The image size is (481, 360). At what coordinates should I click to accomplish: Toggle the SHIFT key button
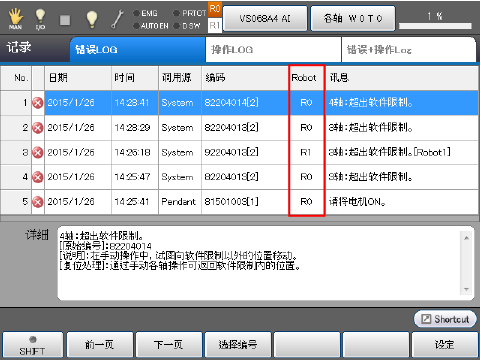(x=32, y=345)
